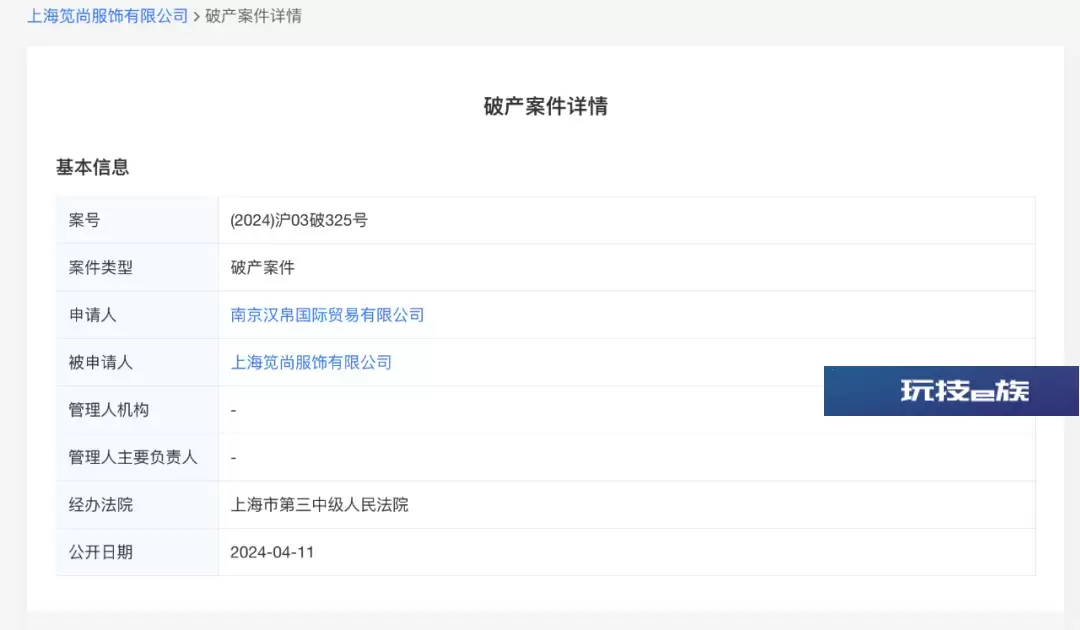Select case number (2024)沪03破325号

coord(299,220)
